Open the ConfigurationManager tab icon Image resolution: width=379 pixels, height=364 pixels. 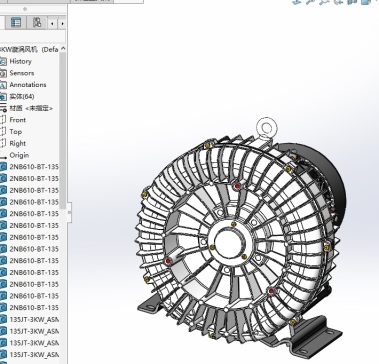[x=37, y=23]
